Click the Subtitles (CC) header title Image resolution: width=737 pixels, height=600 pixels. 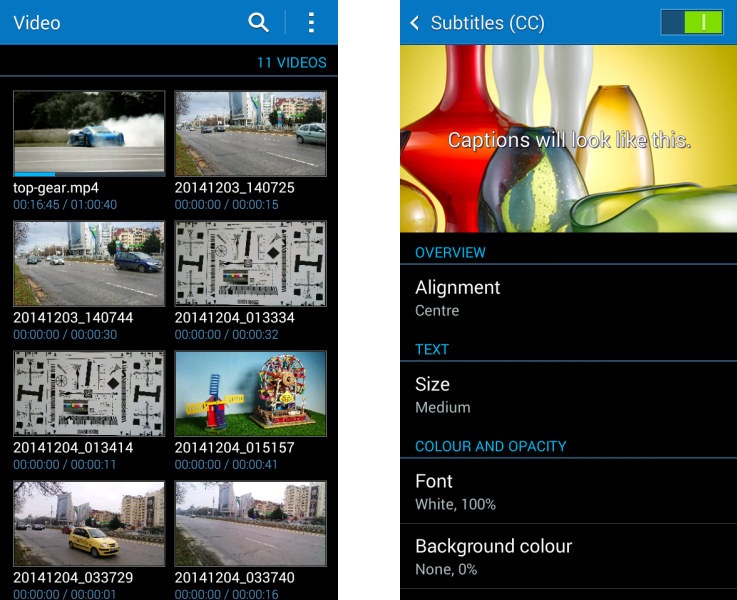(x=487, y=23)
